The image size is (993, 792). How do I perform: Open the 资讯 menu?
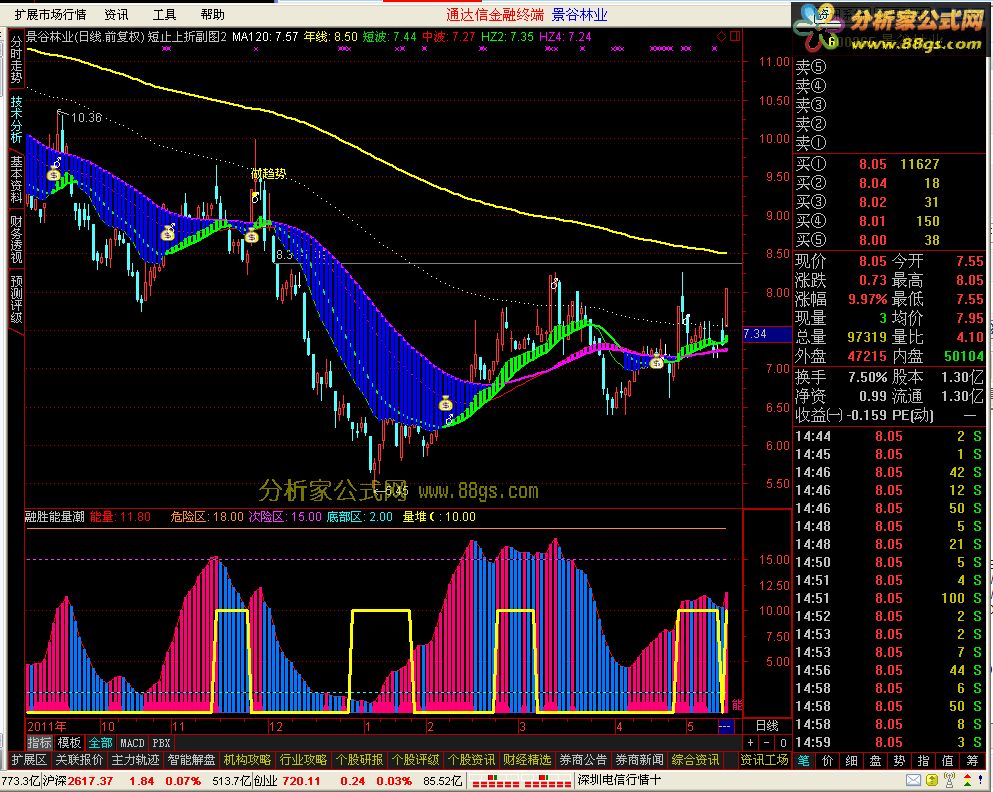click(116, 14)
